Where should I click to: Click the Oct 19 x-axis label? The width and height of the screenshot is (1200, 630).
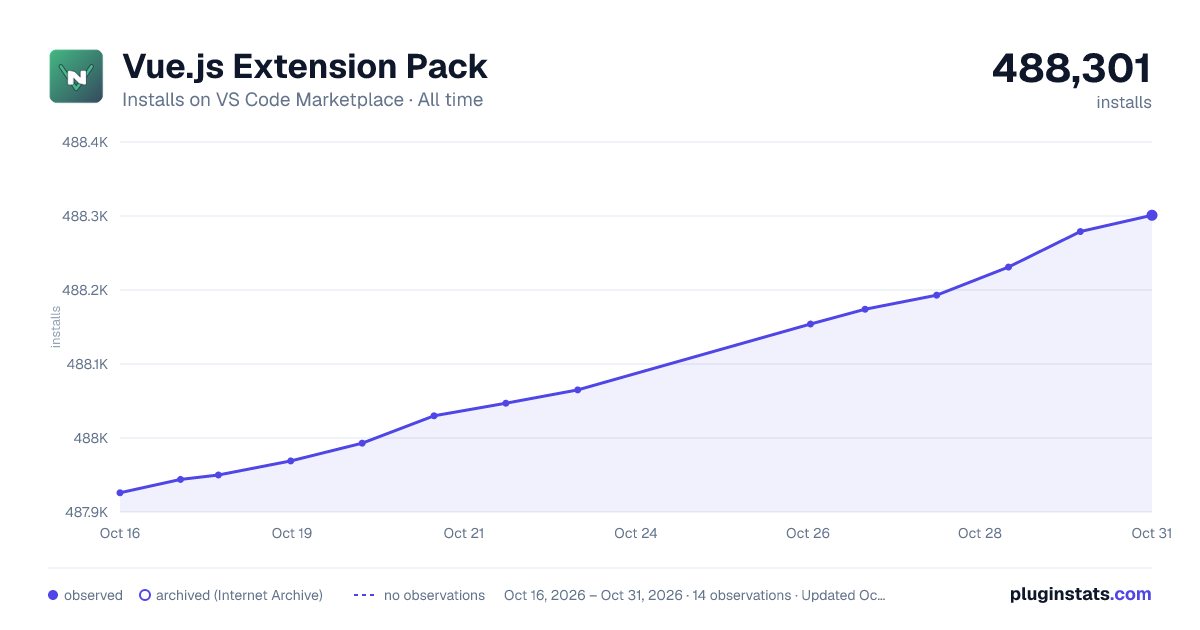(292, 533)
